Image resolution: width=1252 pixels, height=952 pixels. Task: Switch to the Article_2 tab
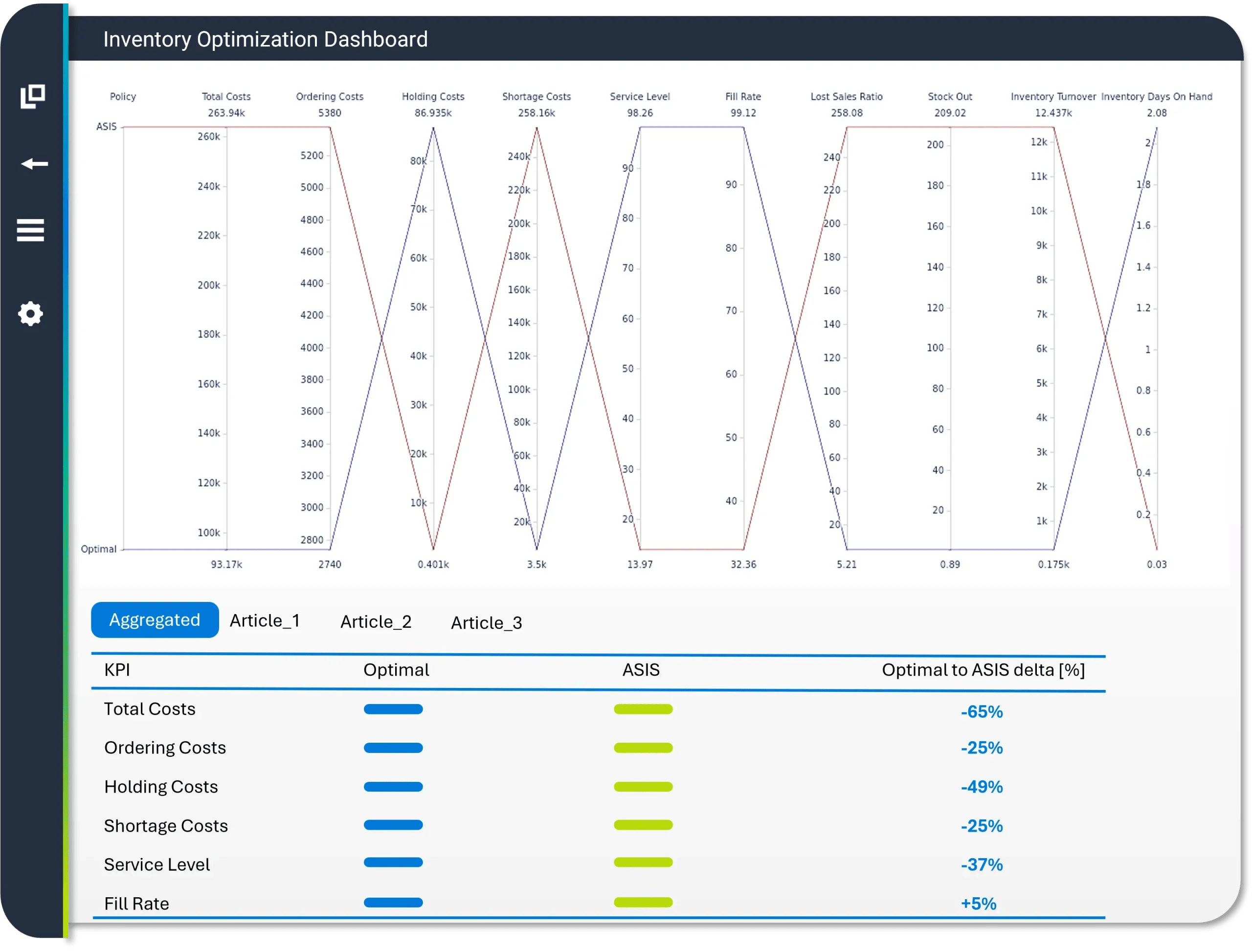[x=376, y=621]
